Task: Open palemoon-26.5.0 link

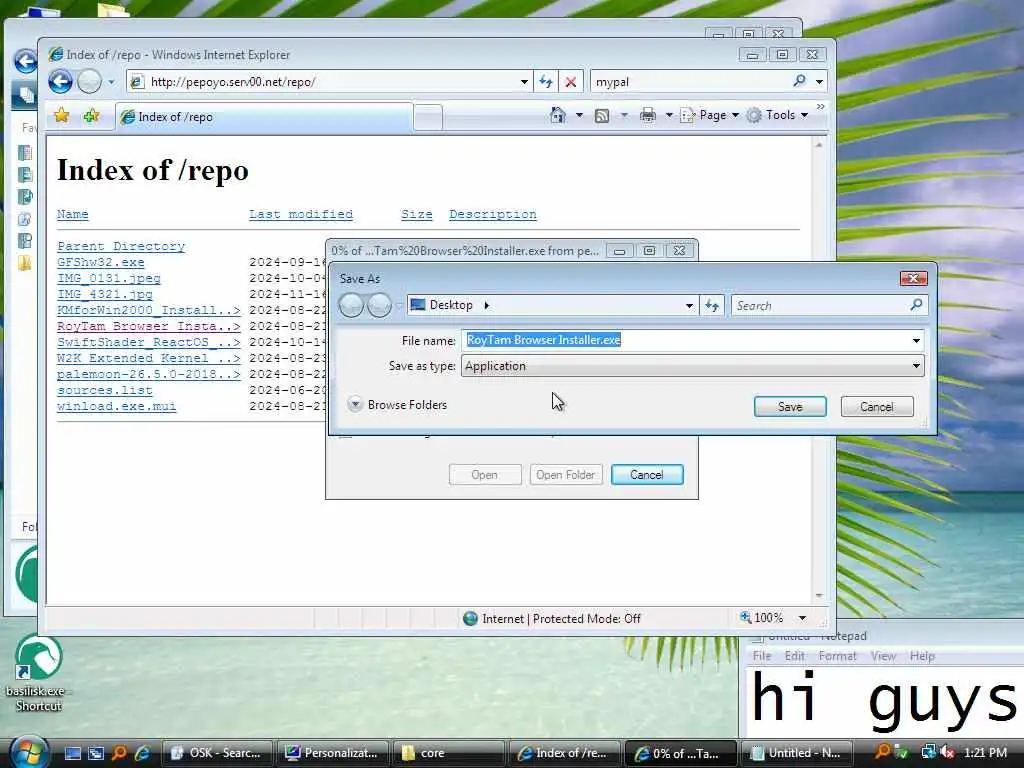Action: point(148,374)
